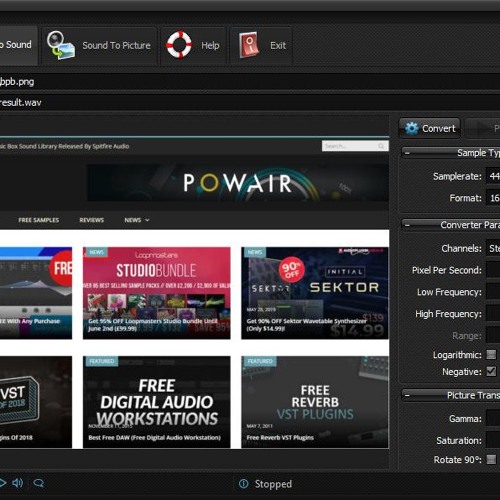The width and height of the screenshot is (500, 500).
Task: Click the Free Reverb VST Plugins card
Action: 315,402
